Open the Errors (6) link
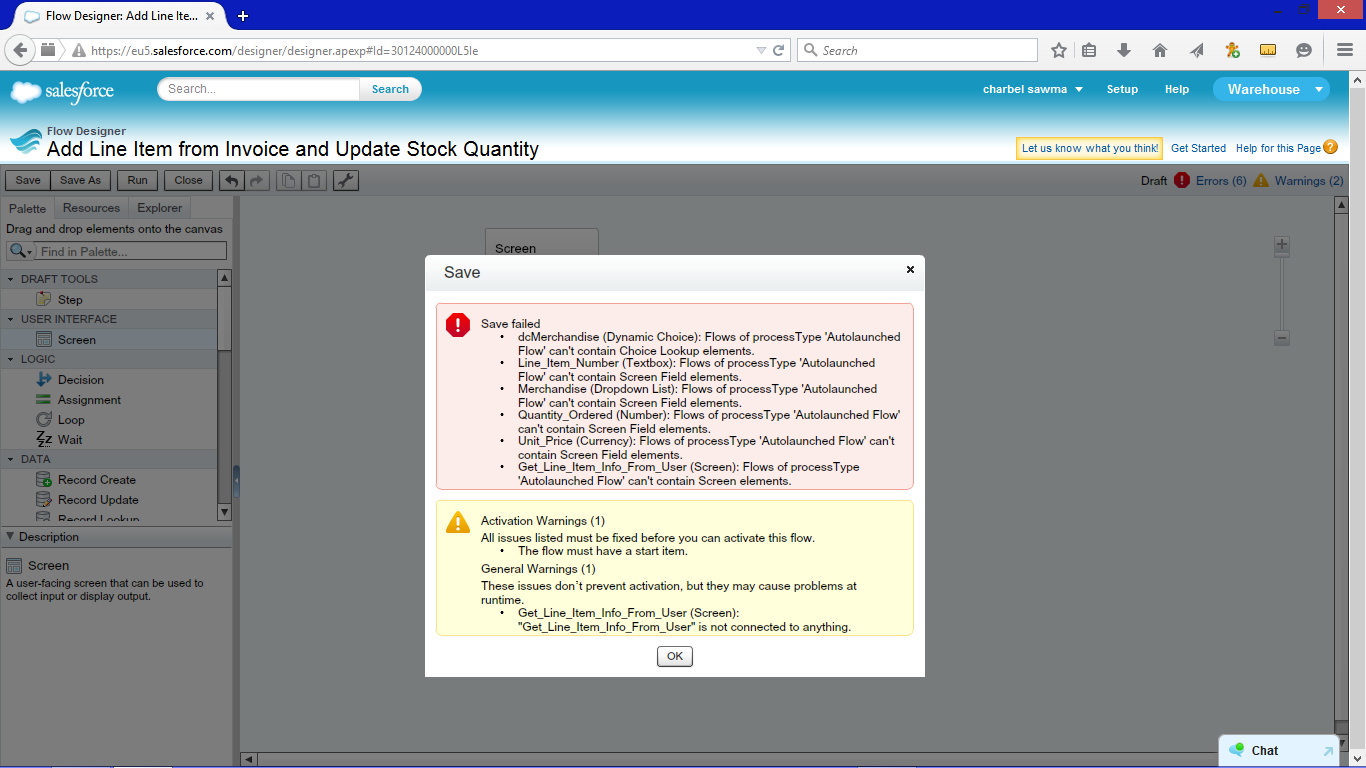The width and height of the screenshot is (1366, 768). (x=1221, y=181)
